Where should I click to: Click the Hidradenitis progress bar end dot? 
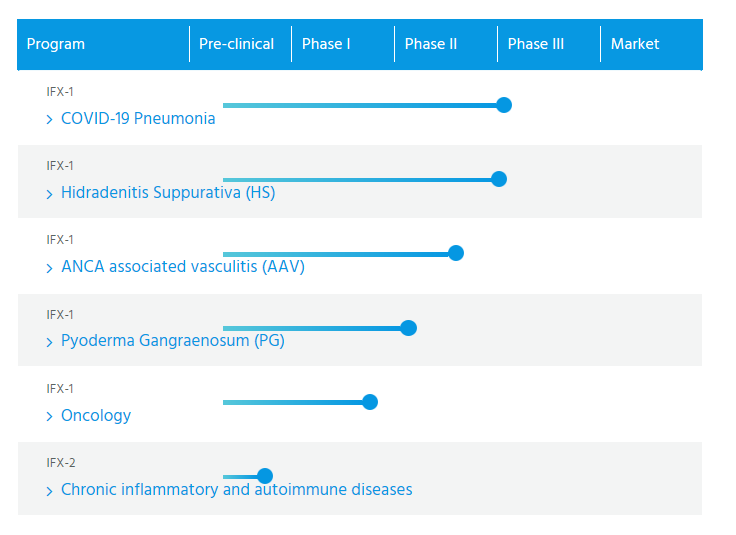click(x=499, y=179)
